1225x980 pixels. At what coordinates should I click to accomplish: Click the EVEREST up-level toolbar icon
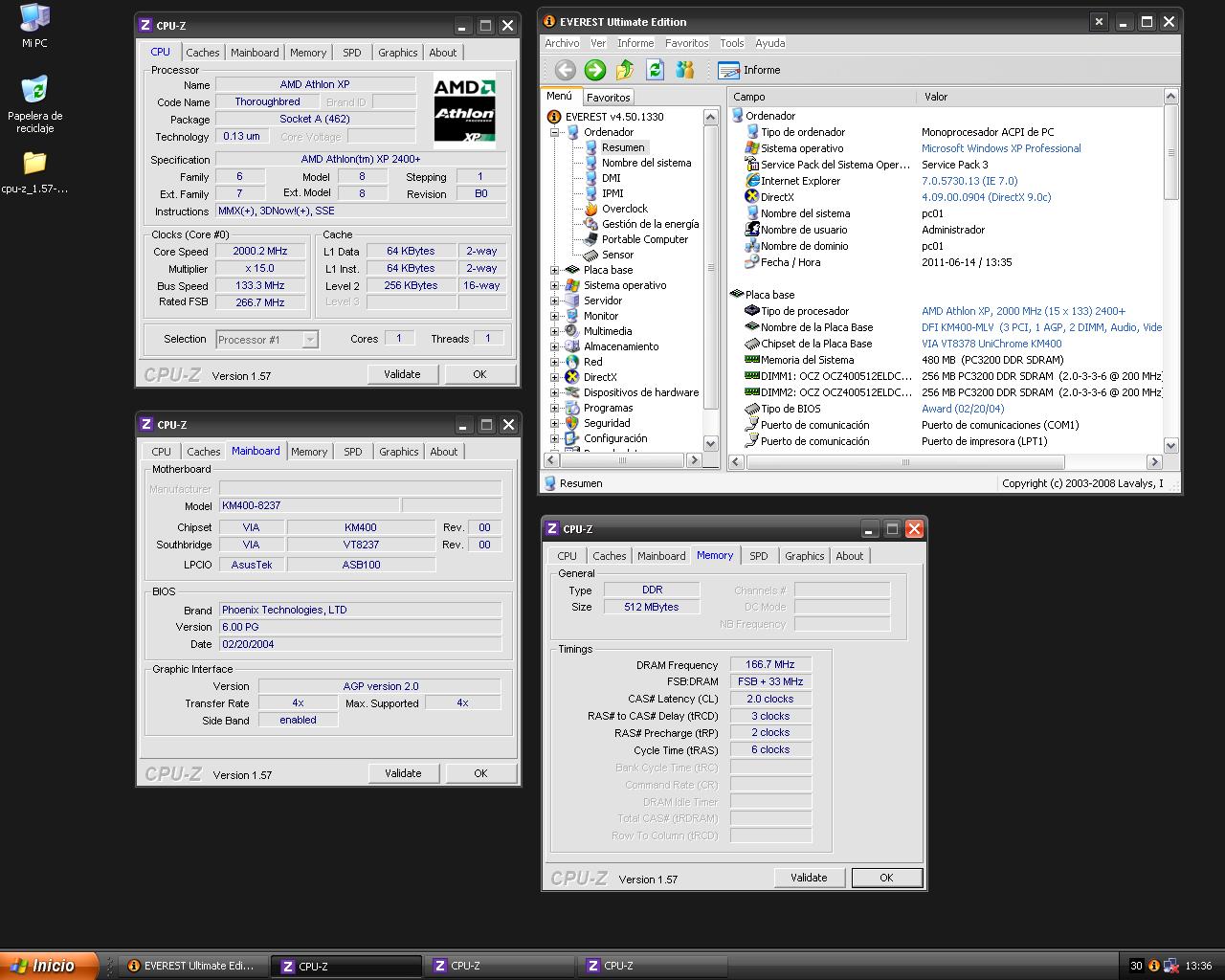tap(625, 70)
